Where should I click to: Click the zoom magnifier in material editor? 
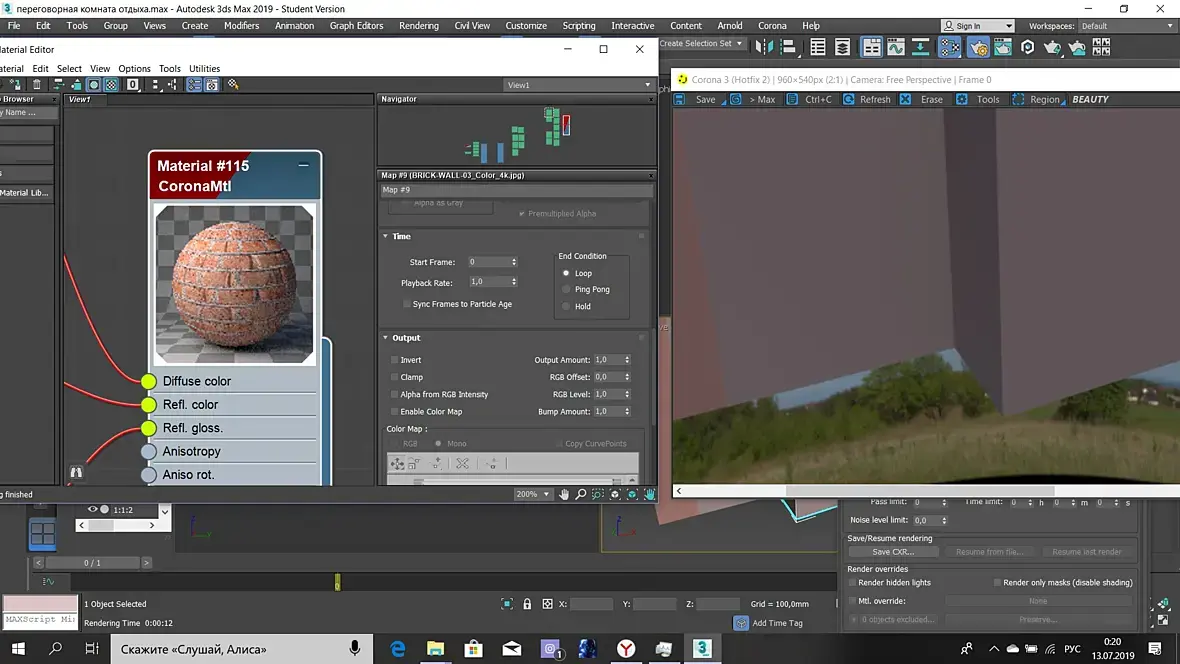(580, 494)
